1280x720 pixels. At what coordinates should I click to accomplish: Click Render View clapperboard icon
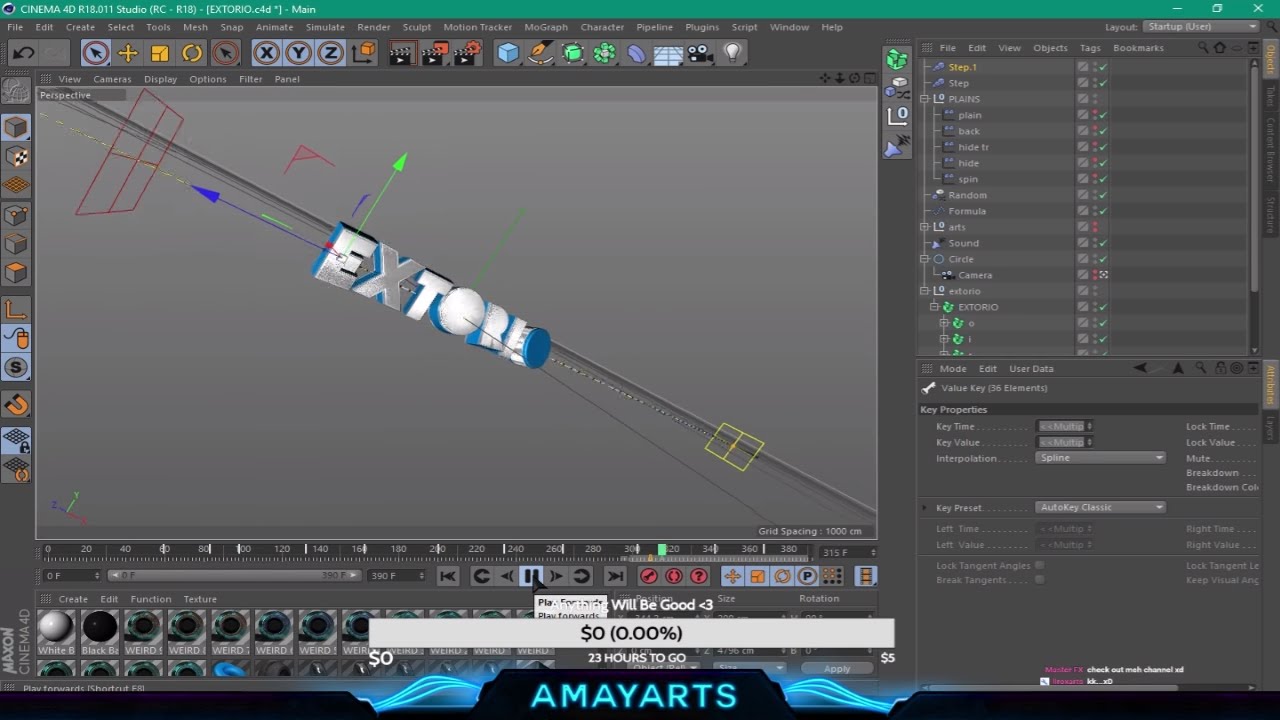point(401,53)
